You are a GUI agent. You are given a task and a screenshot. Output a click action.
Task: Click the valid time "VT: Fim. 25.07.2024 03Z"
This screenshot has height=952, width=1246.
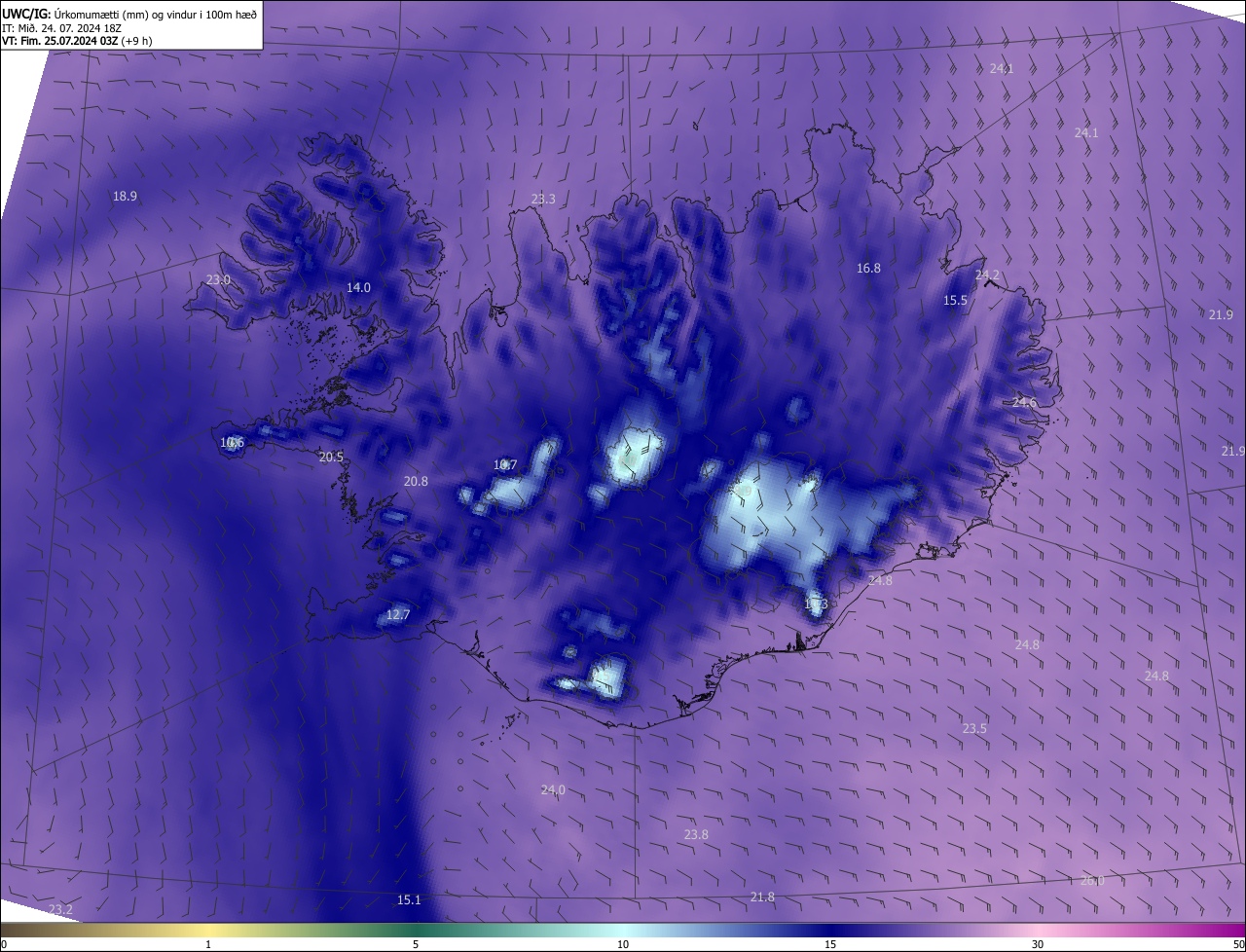[60, 41]
